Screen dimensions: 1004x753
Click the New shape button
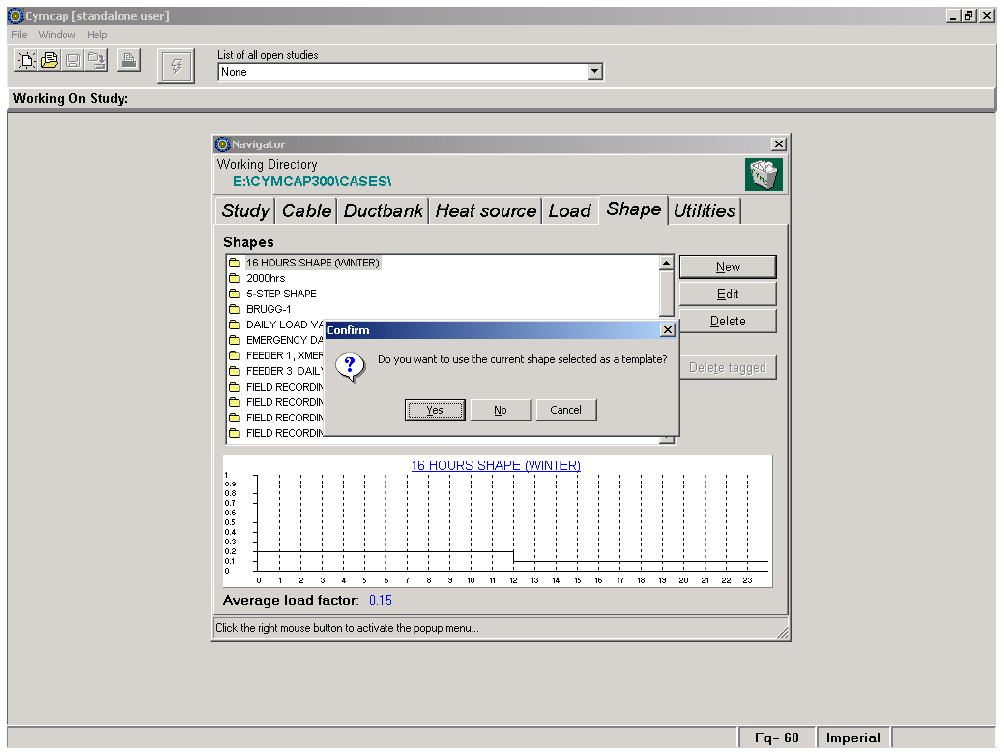(727, 267)
